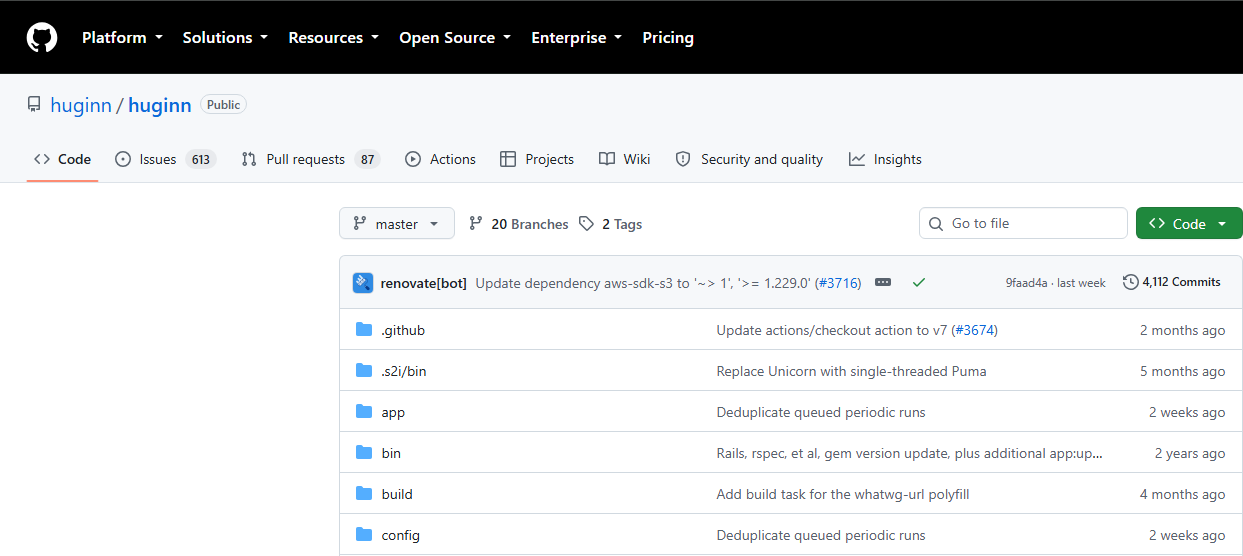
Task: Click the folder icon beside config
Action: tap(364, 535)
